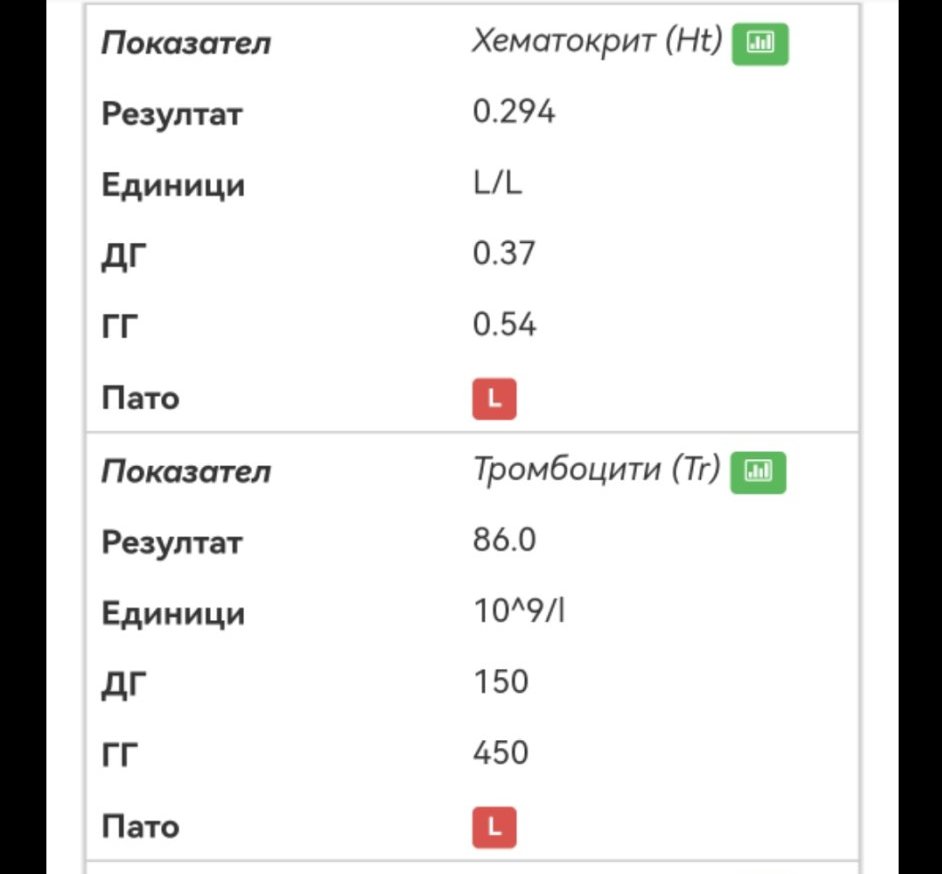Screen dimensions: 942x874
Task: Click the platelet result value 86.0
Action: click(x=504, y=541)
